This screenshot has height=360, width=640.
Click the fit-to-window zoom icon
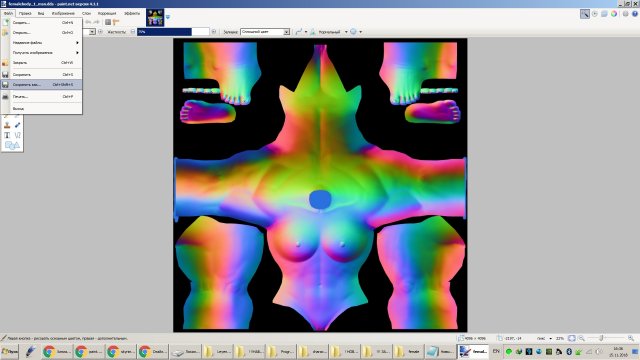[572, 338]
